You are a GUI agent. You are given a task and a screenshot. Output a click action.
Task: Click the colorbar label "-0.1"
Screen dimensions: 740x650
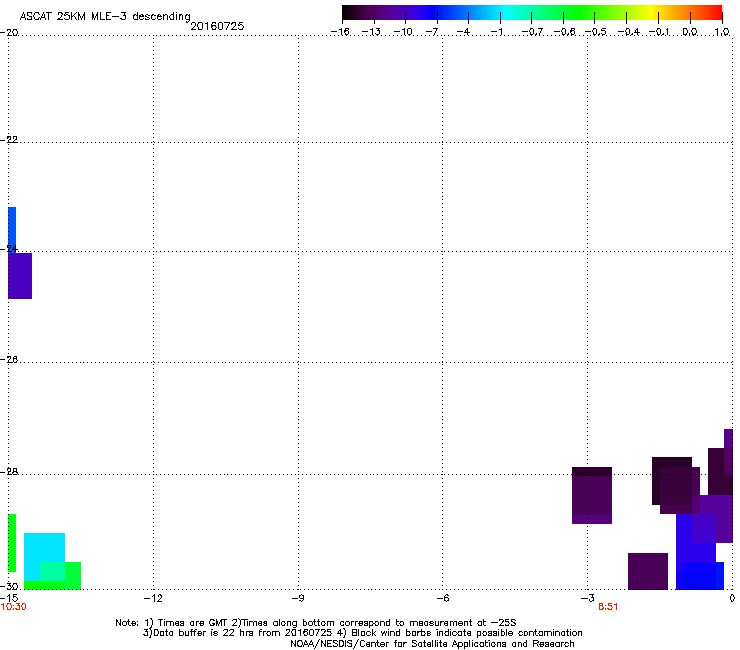coord(659,32)
